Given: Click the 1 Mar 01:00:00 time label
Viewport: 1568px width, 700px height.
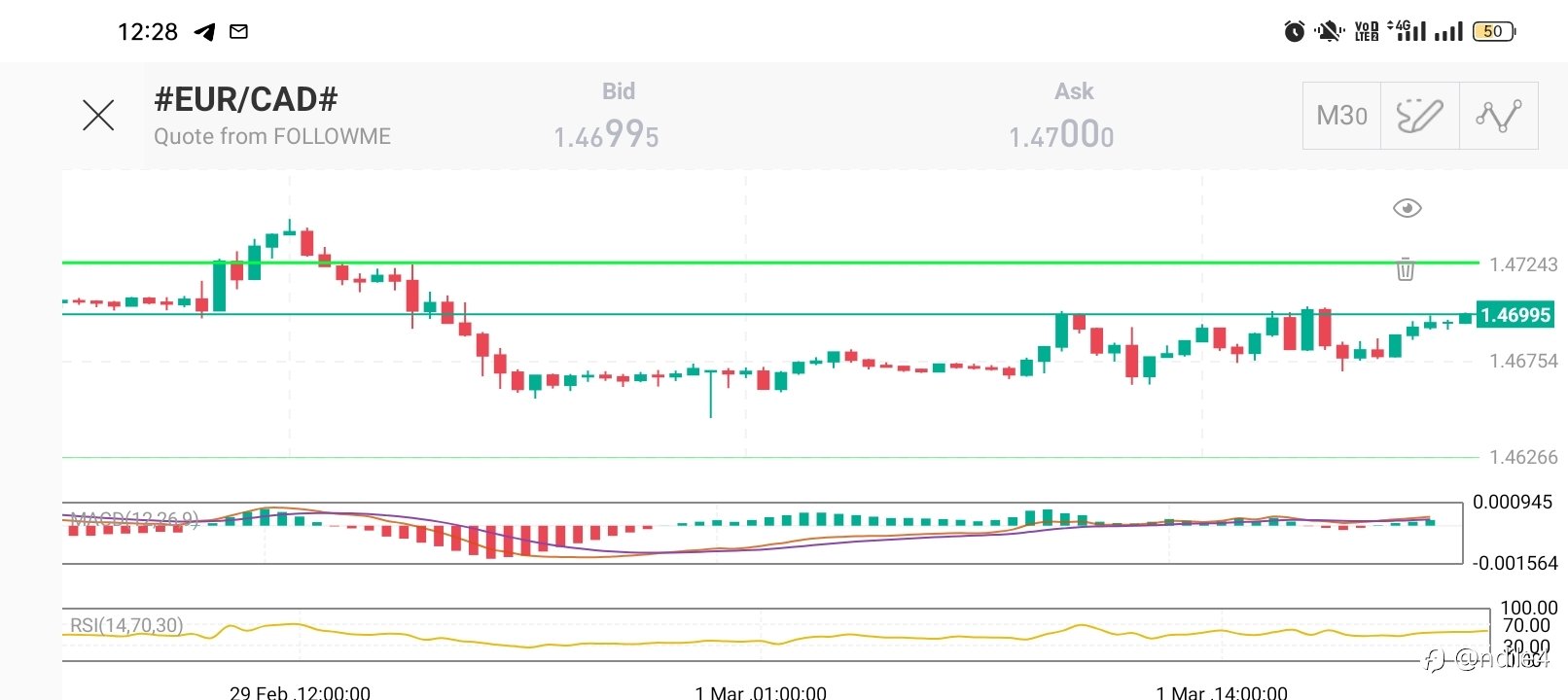Looking at the screenshot, I should click(761, 692).
